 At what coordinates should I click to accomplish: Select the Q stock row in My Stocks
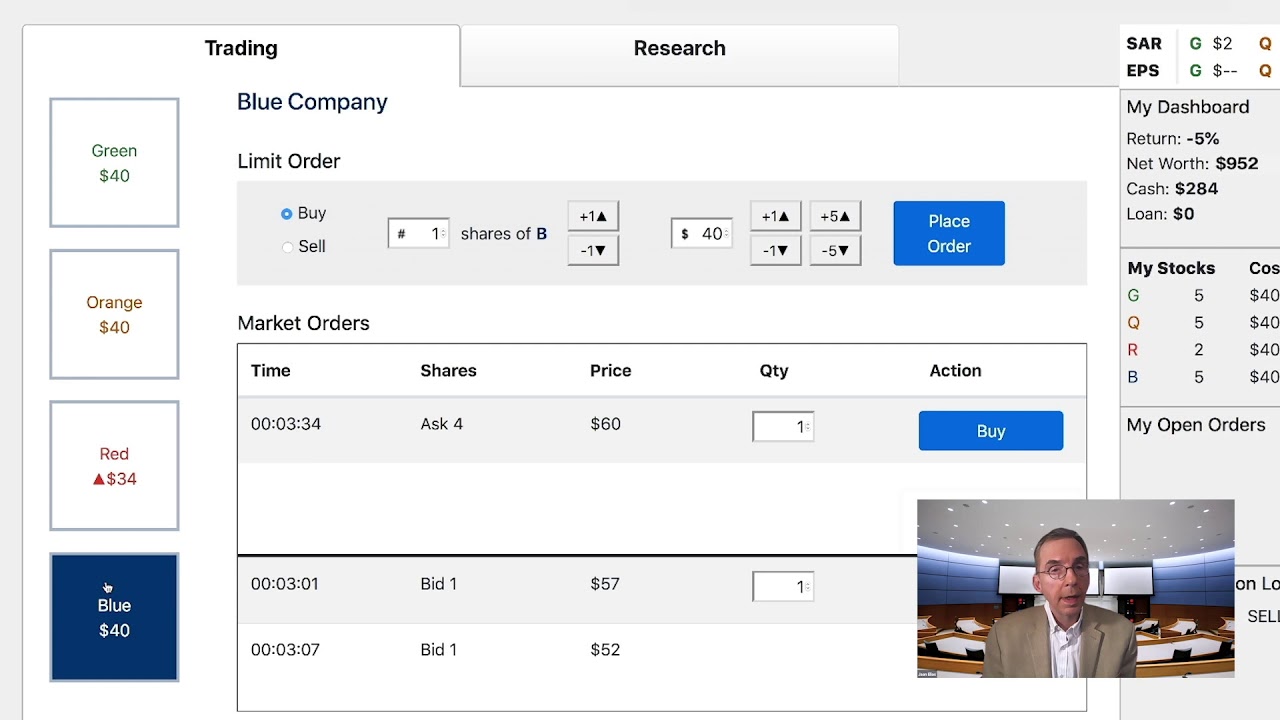tap(1203, 323)
